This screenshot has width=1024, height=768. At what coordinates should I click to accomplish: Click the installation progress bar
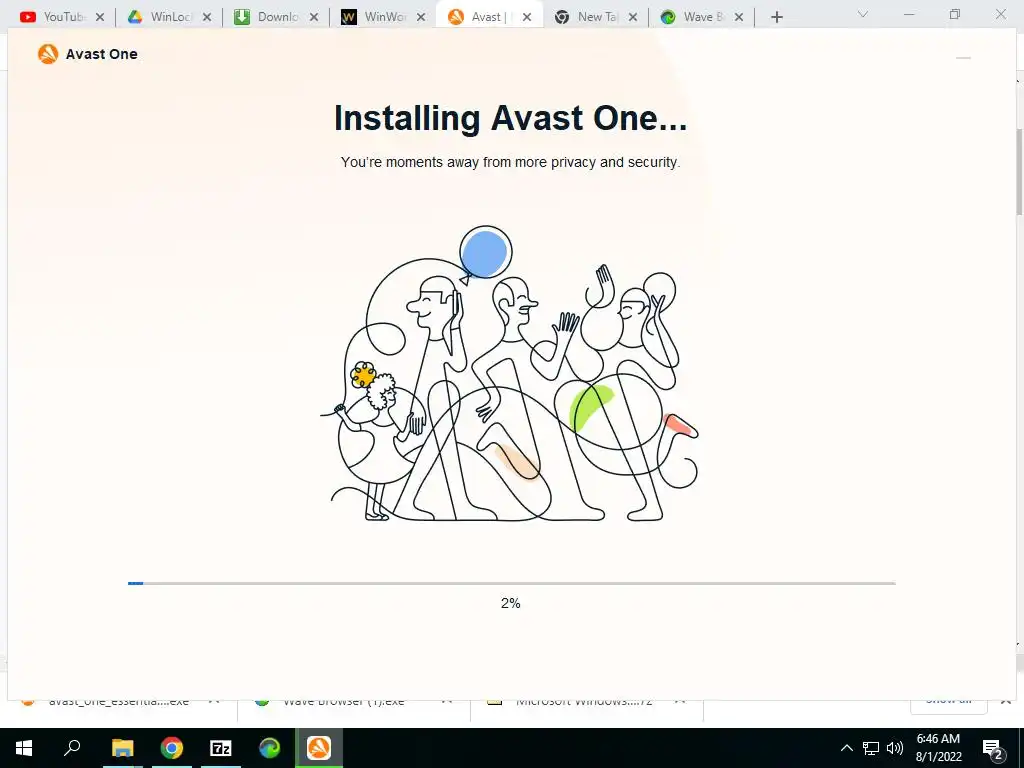[x=511, y=583]
